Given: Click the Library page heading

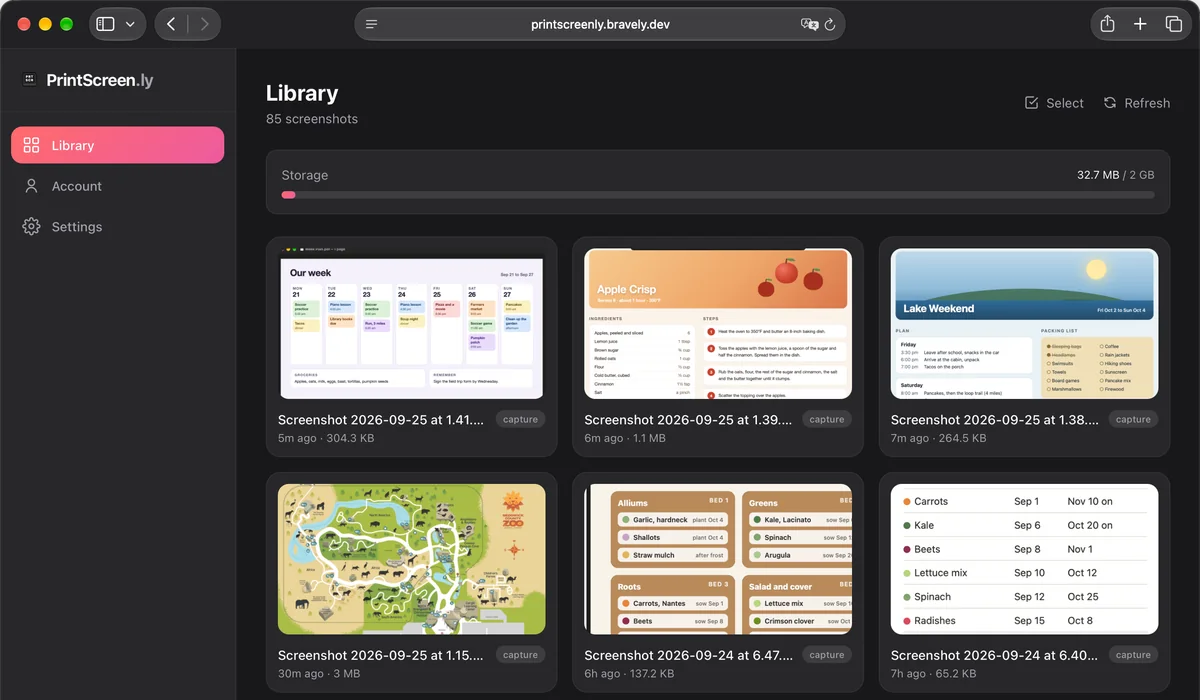Looking at the screenshot, I should [x=302, y=93].
